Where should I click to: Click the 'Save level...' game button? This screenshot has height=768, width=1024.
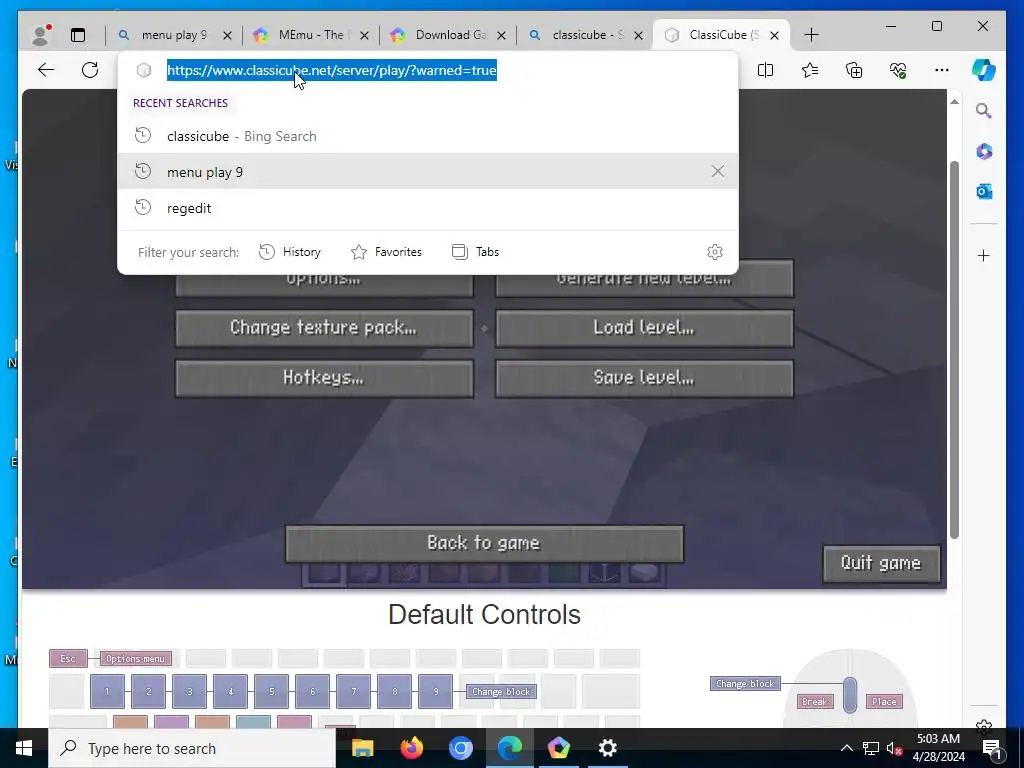coord(644,378)
